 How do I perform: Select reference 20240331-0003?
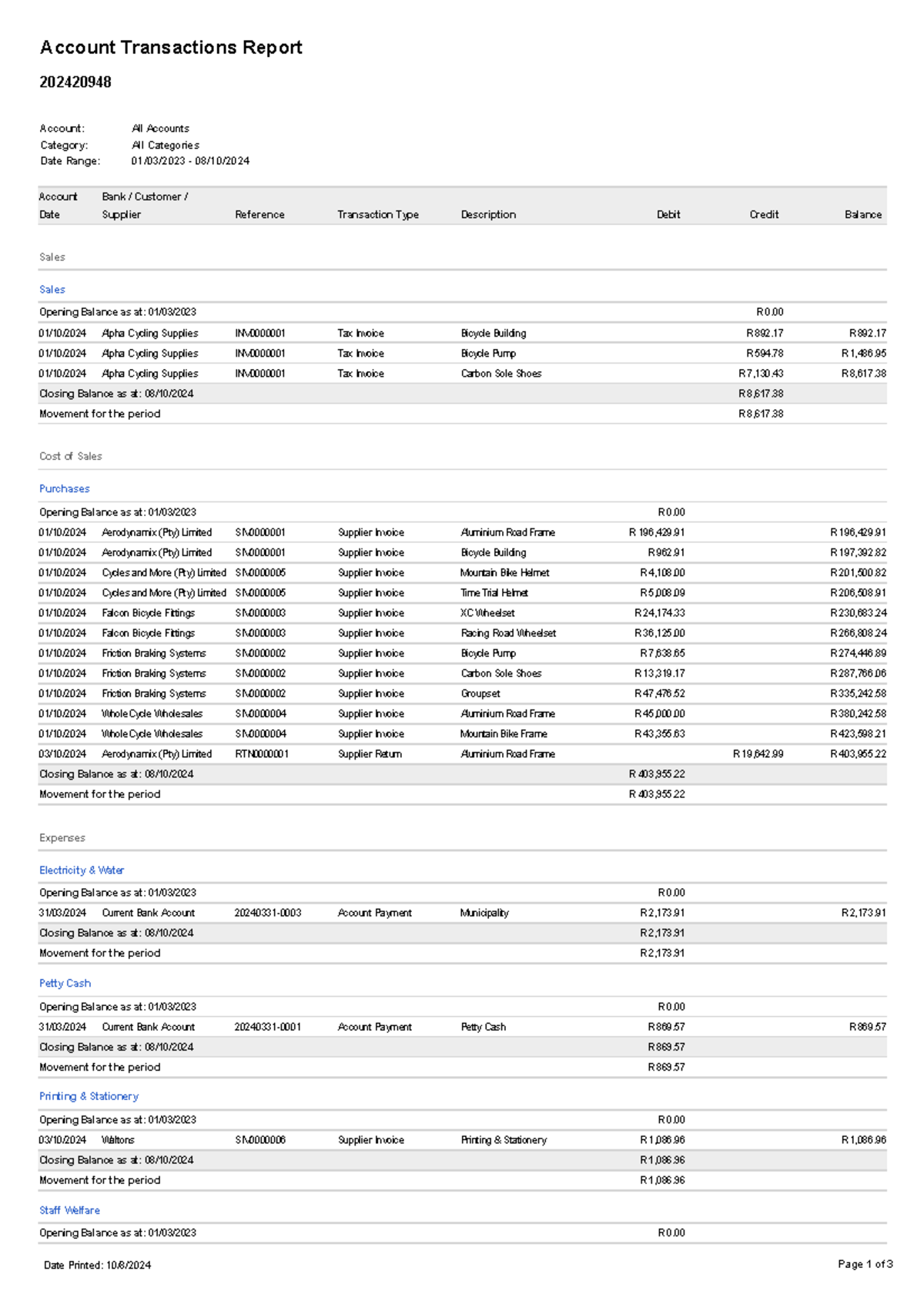[x=268, y=913]
